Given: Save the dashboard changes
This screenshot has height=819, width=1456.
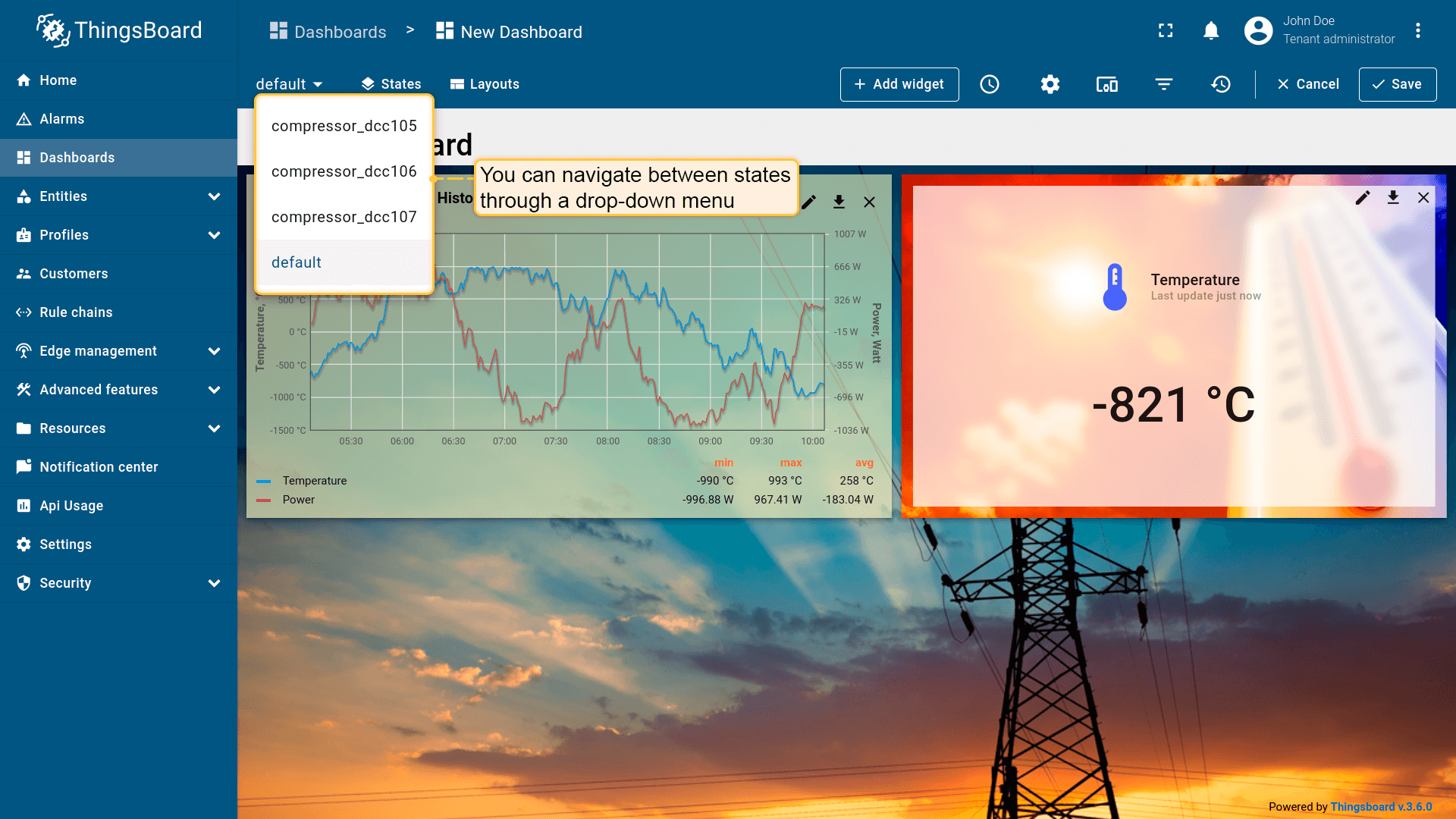Looking at the screenshot, I should pos(1397,84).
